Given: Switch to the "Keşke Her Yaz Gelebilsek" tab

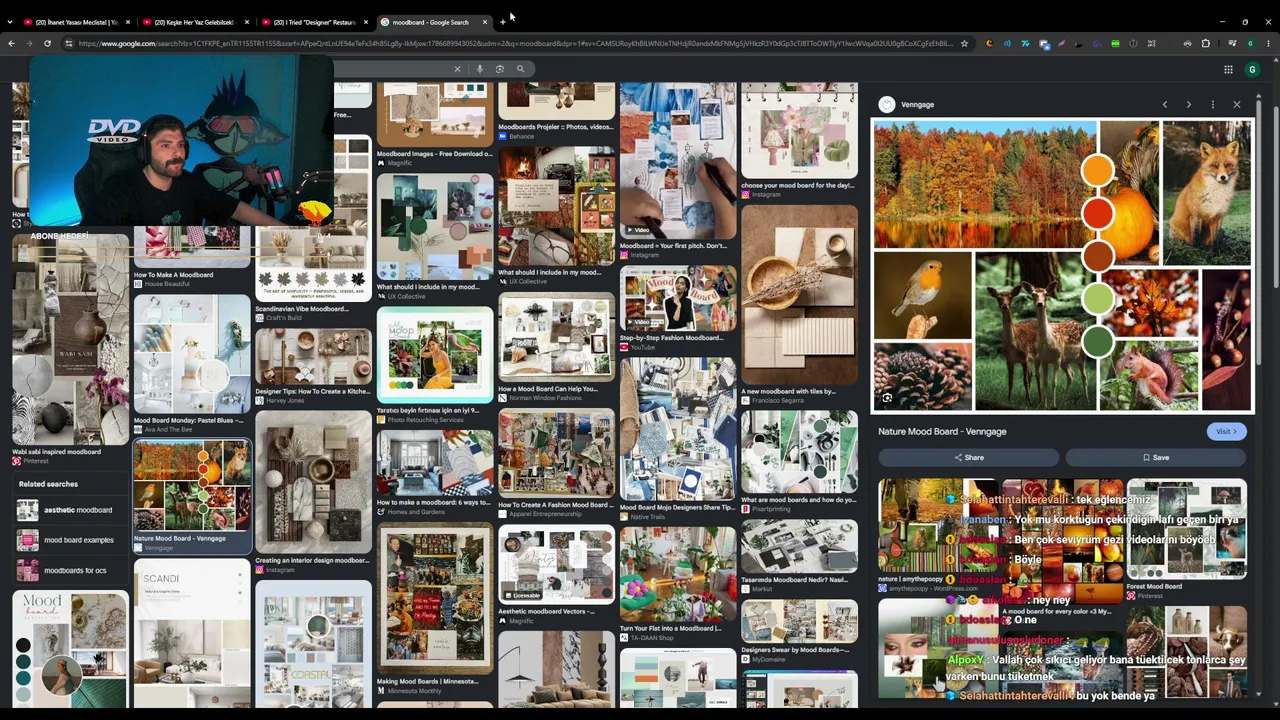Looking at the screenshot, I should coord(195,22).
